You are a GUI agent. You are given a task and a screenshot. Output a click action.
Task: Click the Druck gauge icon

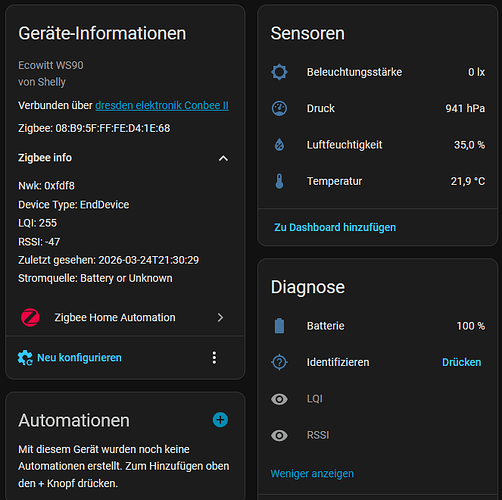pos(279,108)
